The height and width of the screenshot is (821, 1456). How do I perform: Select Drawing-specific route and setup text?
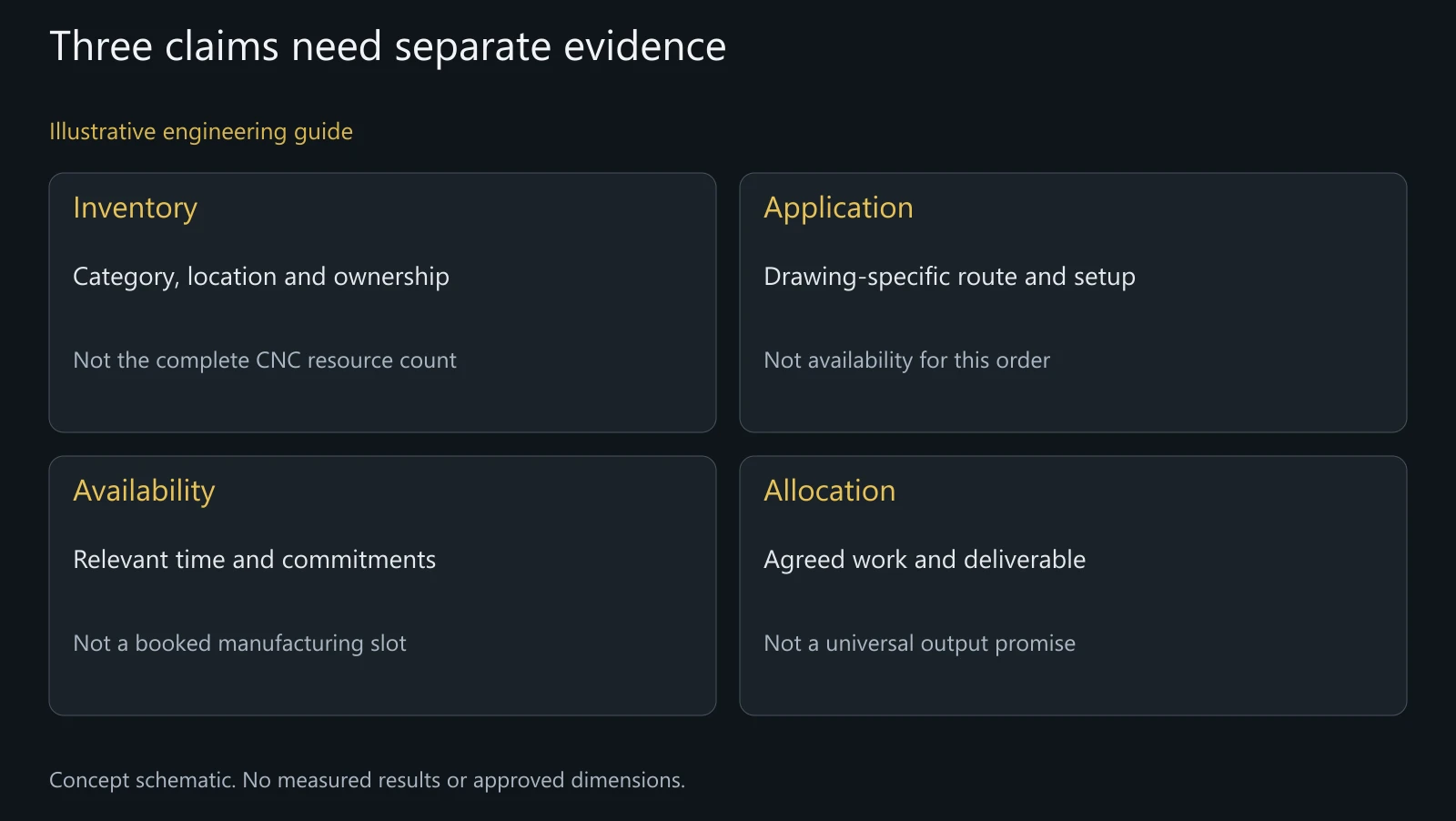tap(949, 277)
